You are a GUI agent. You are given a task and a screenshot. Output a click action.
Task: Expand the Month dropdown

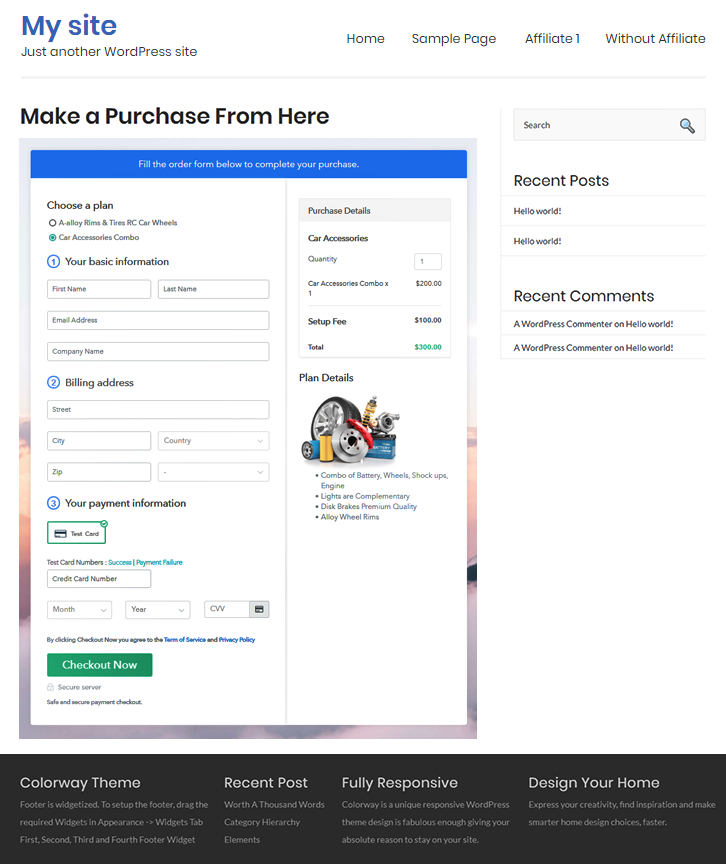(x=79, y=609)
